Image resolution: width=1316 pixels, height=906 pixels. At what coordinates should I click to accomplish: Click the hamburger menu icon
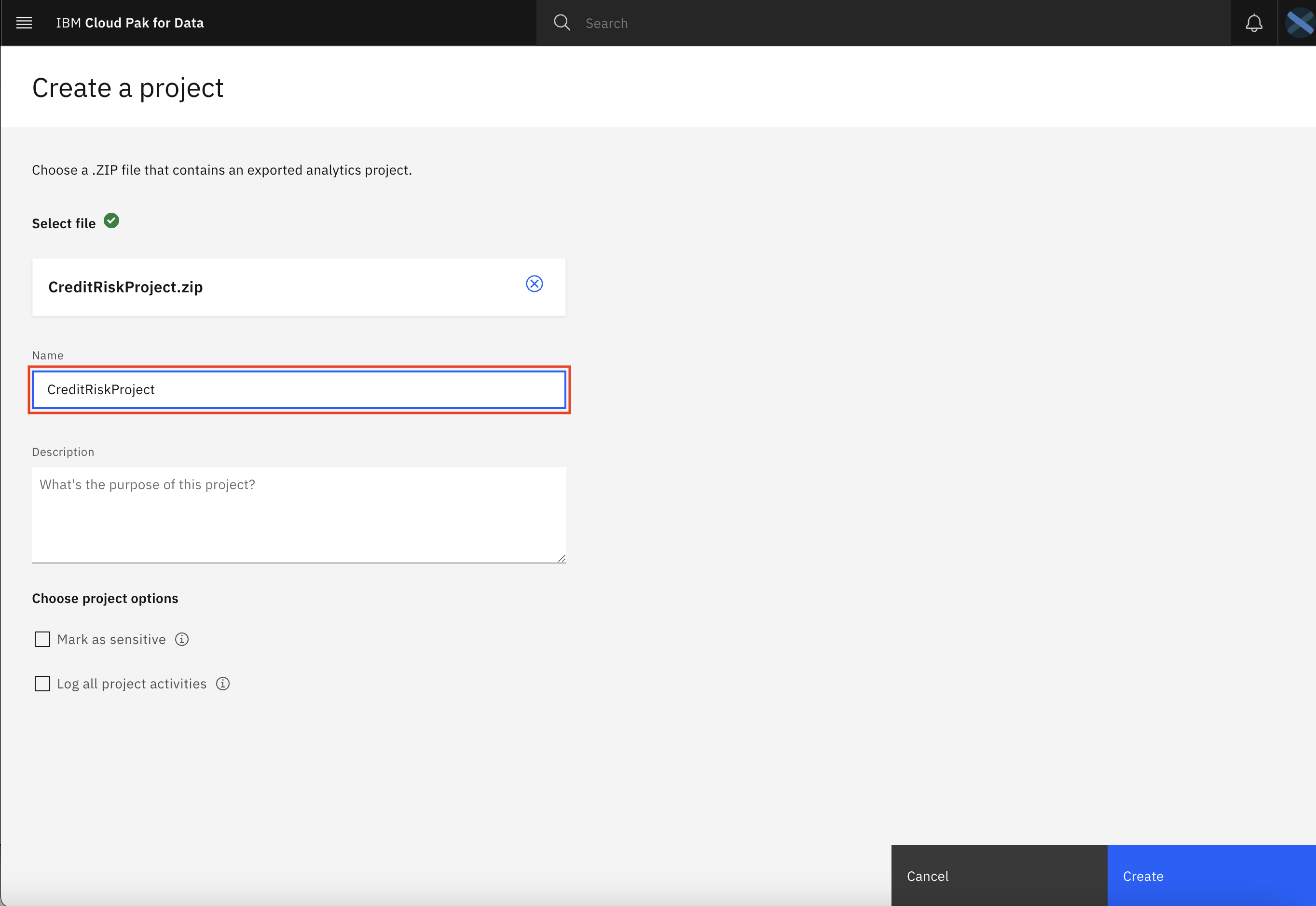pos(24,22)
